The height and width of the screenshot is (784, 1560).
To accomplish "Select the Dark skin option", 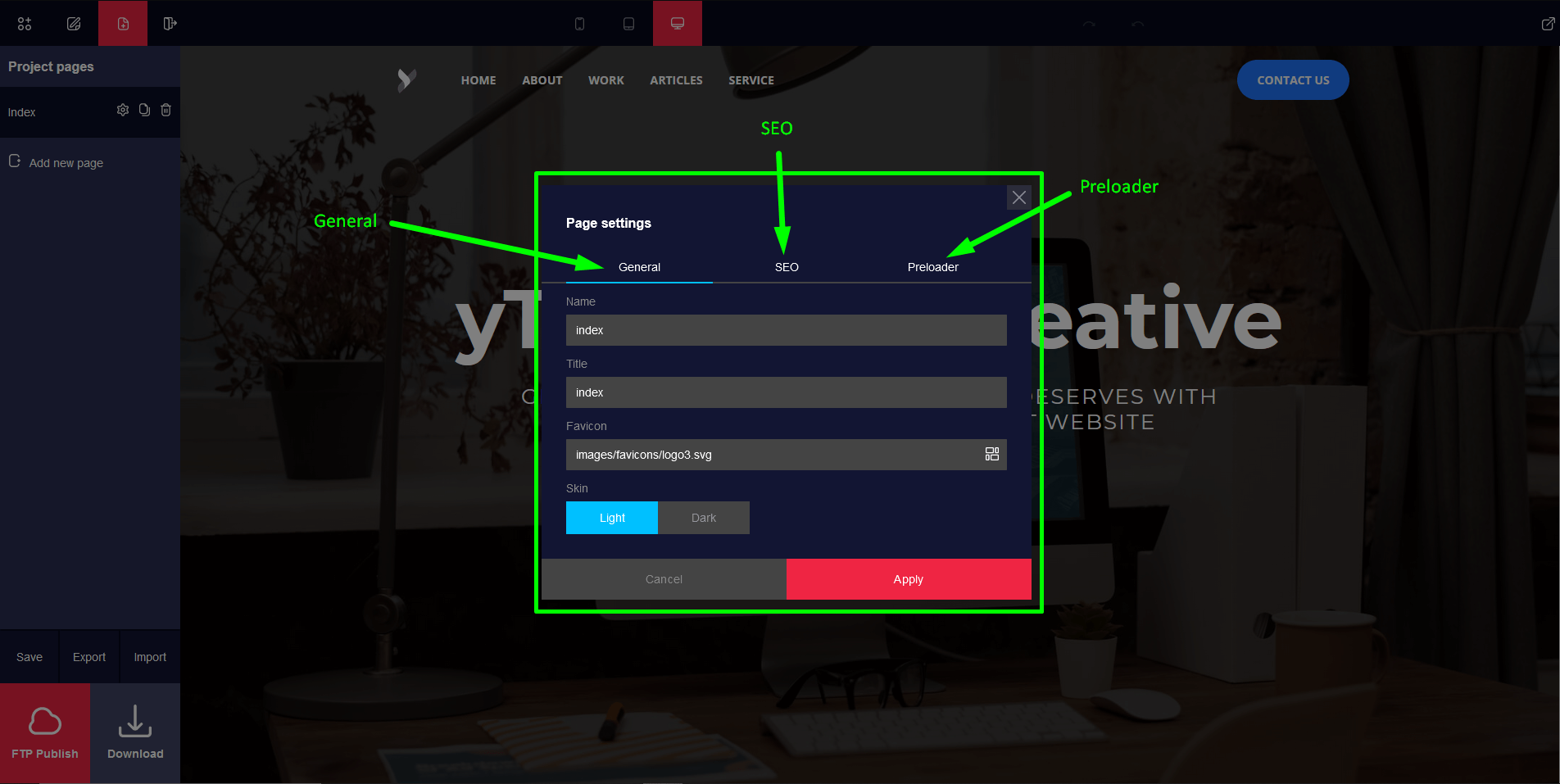I will pos(703,518).
